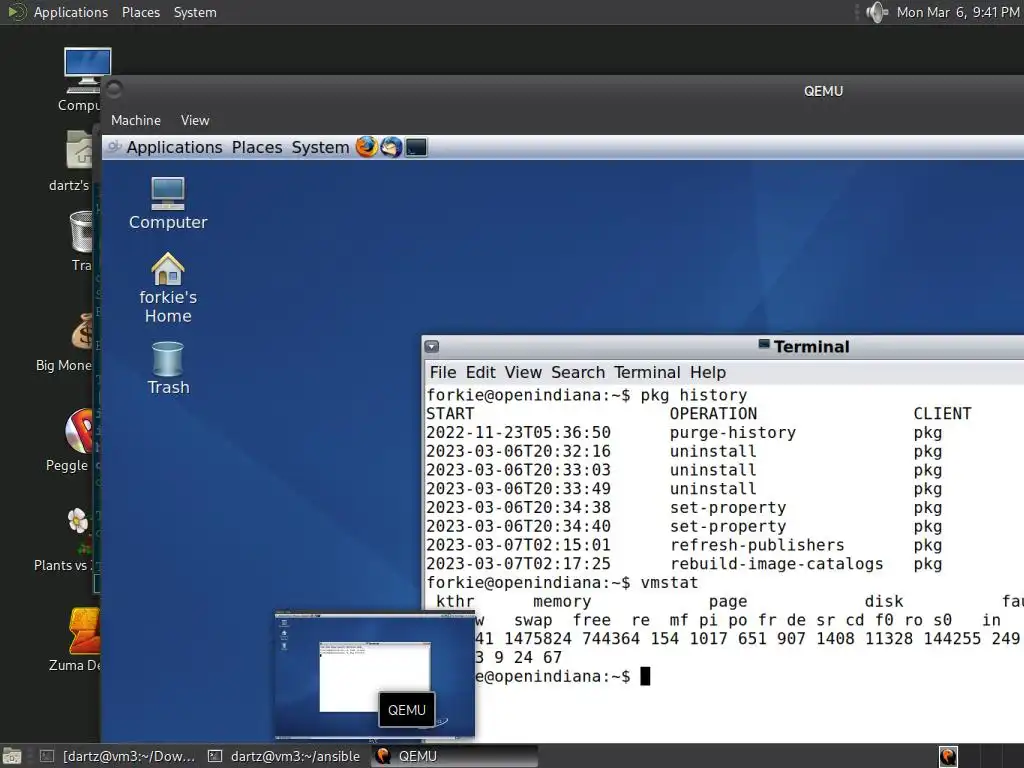1024x768 pixels.
Task: Click the 'vmstat' command text
Action: click(669, 583)
